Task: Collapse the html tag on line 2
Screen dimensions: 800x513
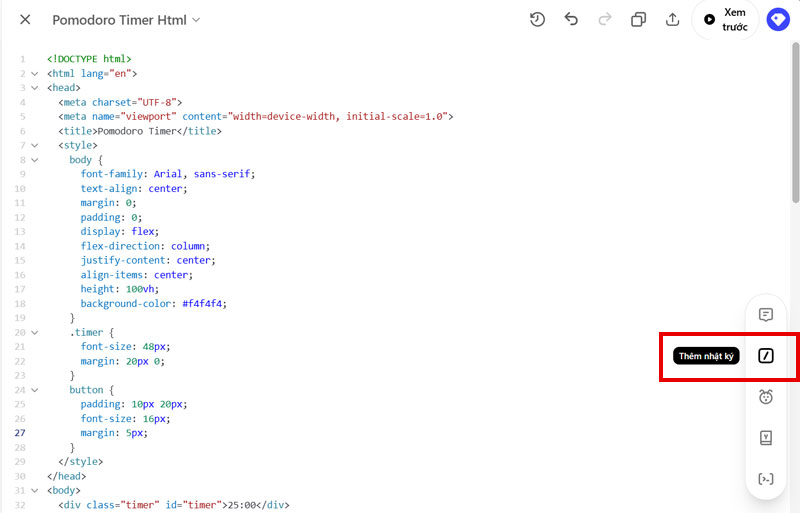Action: [34, 73]
